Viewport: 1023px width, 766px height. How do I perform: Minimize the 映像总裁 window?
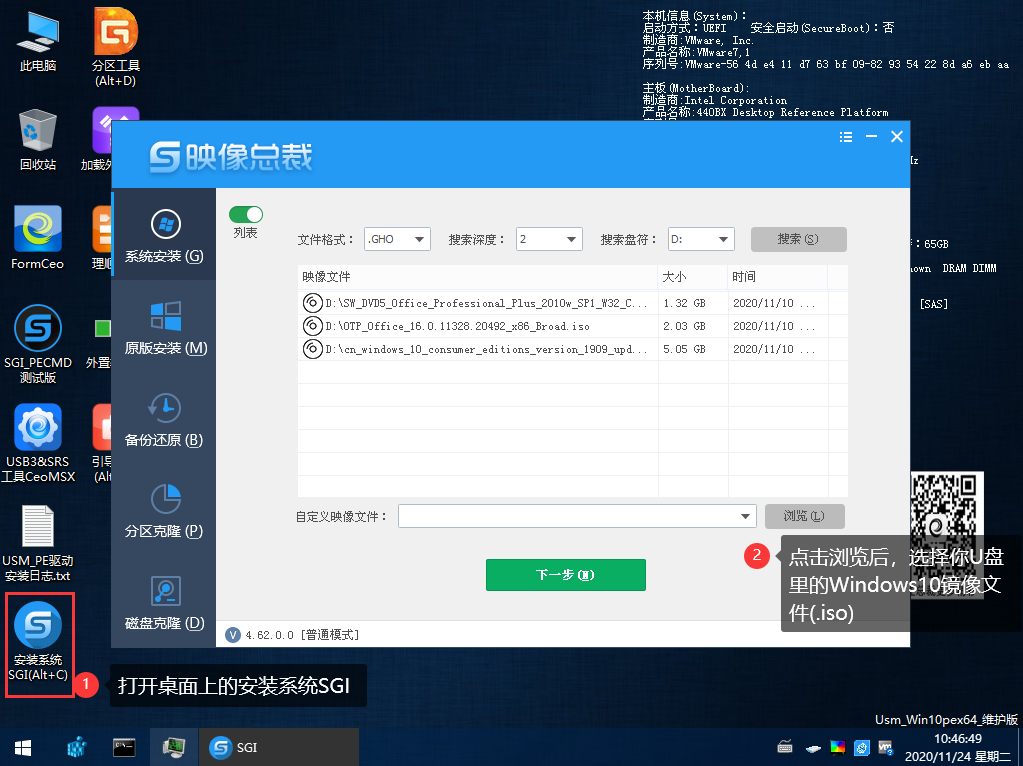tap(872, 136)
